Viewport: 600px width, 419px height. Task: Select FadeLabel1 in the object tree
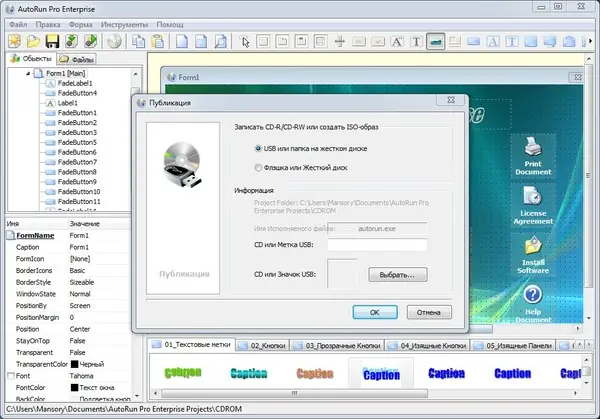(75, 83)
